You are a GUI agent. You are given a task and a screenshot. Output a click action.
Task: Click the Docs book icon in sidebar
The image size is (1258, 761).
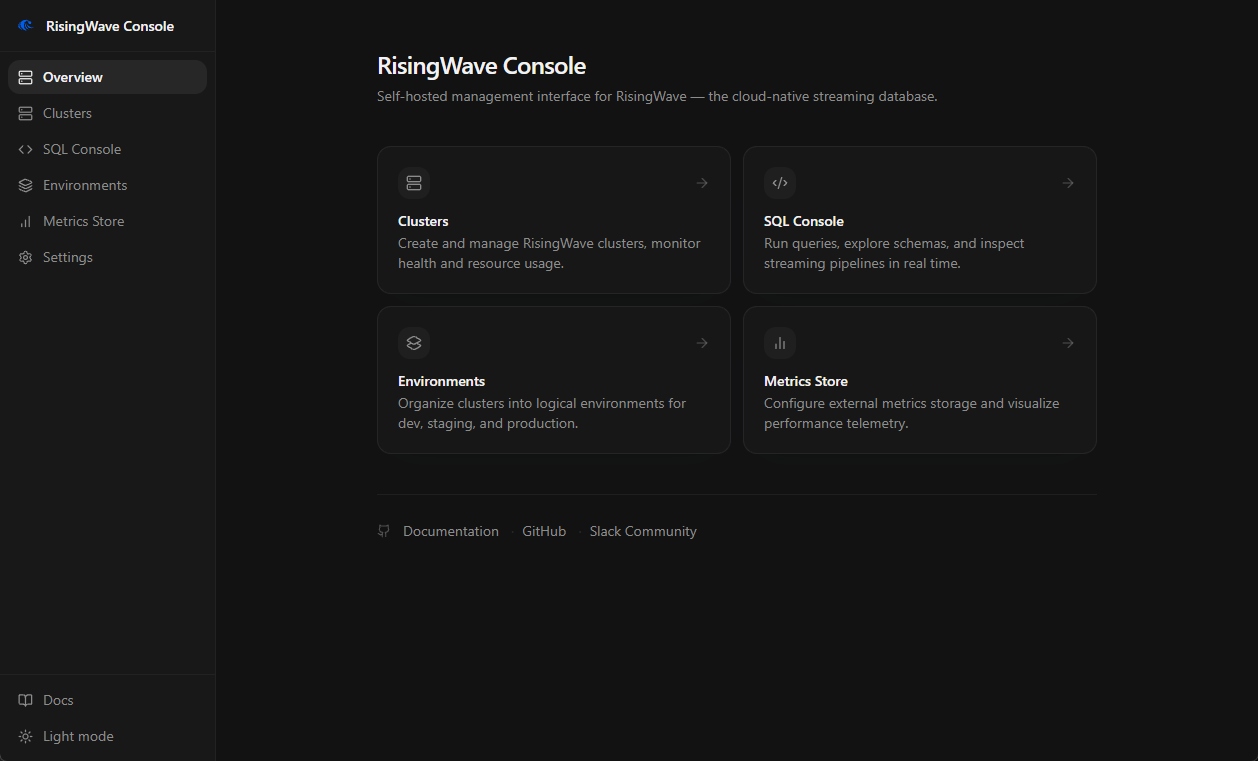tap(26, 700)
